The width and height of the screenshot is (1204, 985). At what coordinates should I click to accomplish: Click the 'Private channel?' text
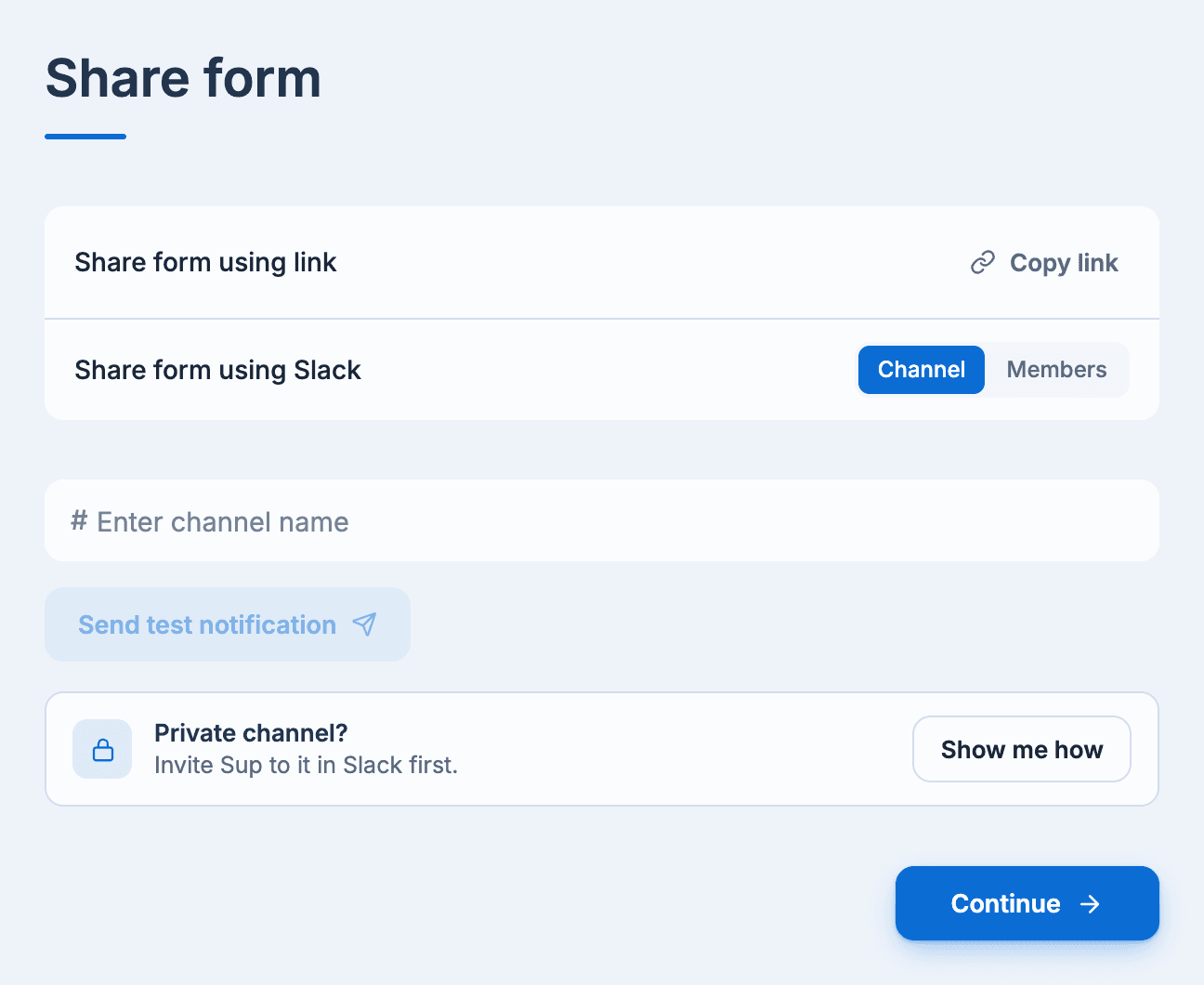pos(251,733)
